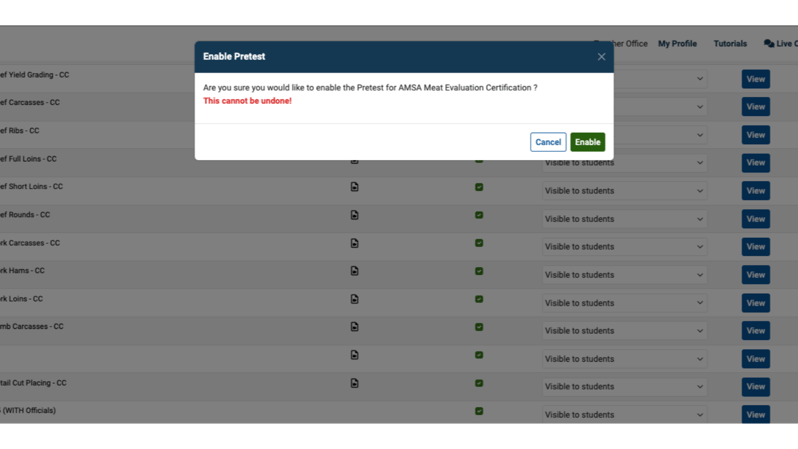This screenshot has width=798, height=449.
Task: Open visibility dropdown for Beef Rounds - CC
Action: [624, 219]
